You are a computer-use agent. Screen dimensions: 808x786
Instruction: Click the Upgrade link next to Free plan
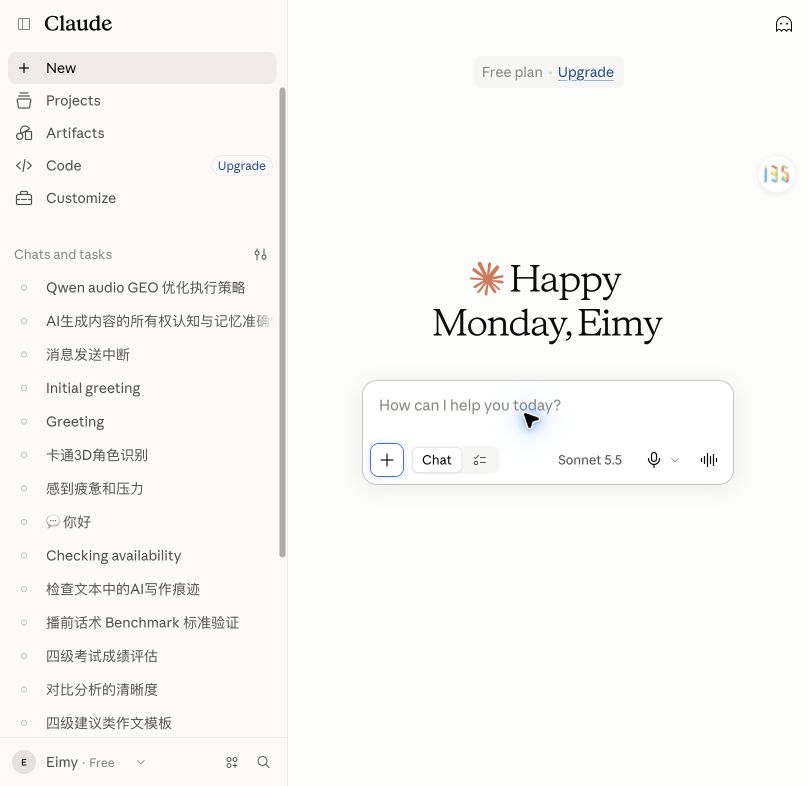coord(585,72)
